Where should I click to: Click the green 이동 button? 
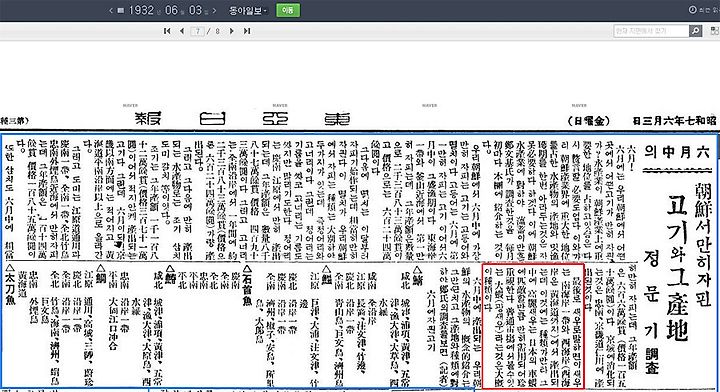tap(288, 10)
